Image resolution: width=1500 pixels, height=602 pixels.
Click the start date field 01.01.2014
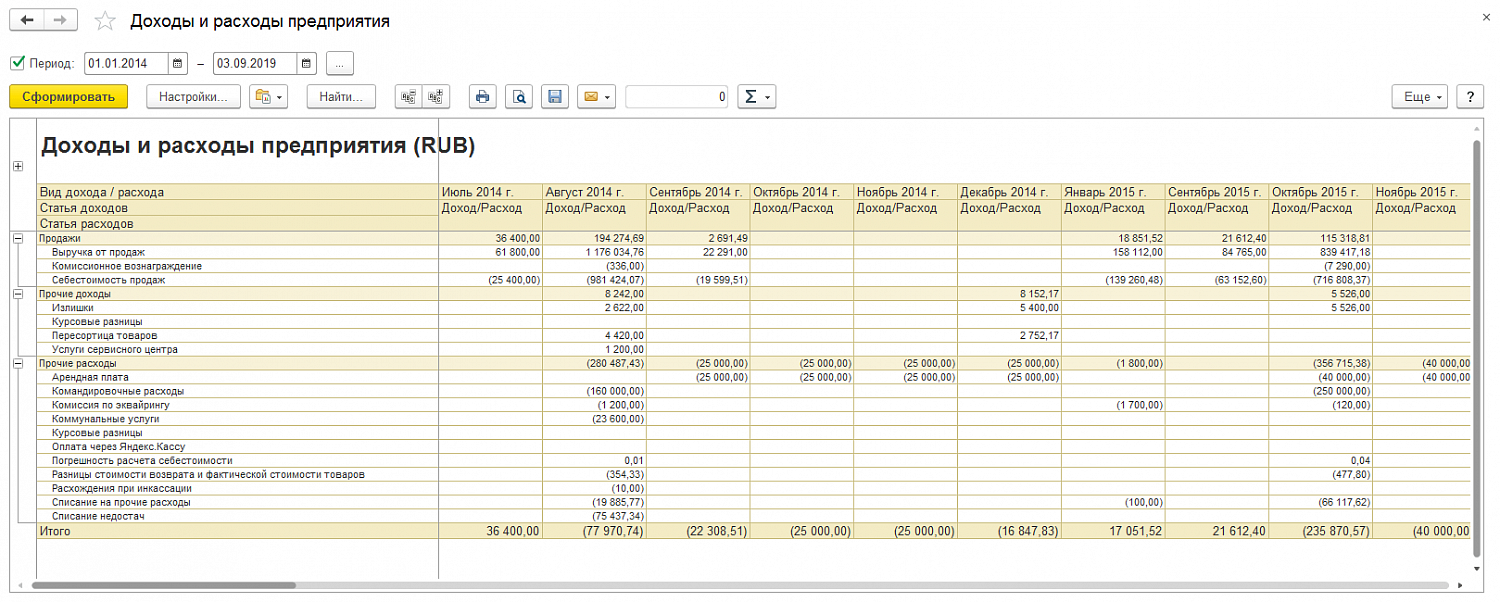tap(127, 64)
